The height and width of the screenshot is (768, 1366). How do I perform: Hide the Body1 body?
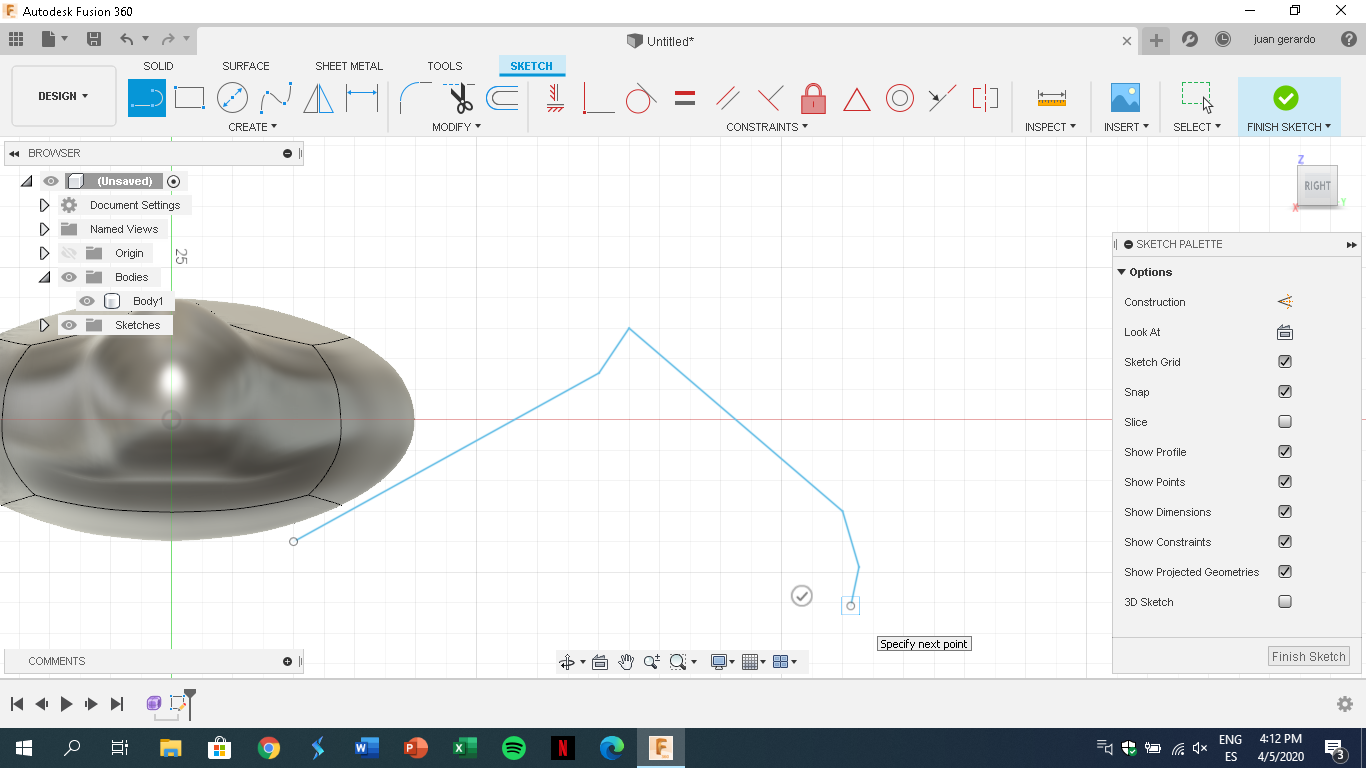(87, 300)
